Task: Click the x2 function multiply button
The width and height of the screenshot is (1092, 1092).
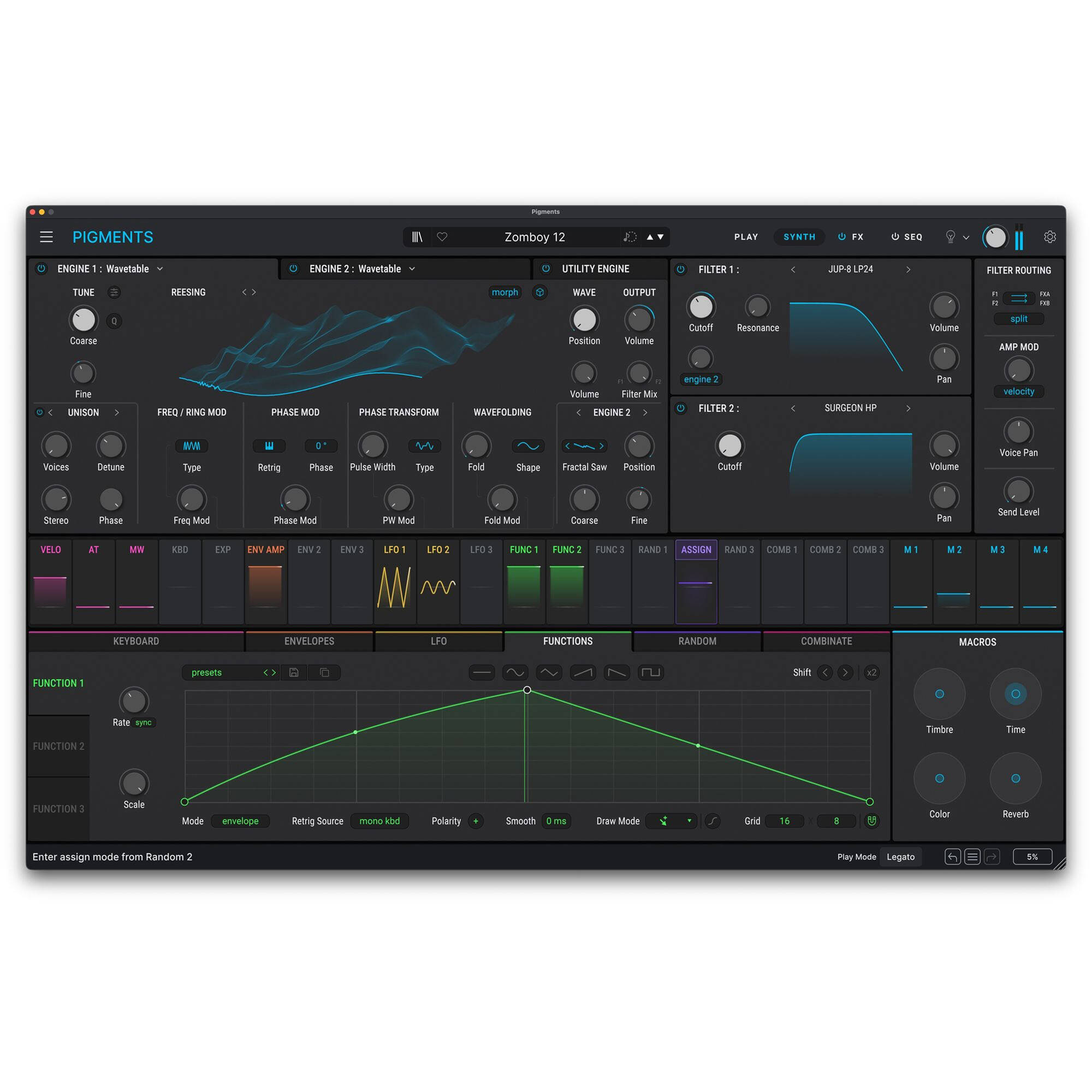Action: point(871,672)
